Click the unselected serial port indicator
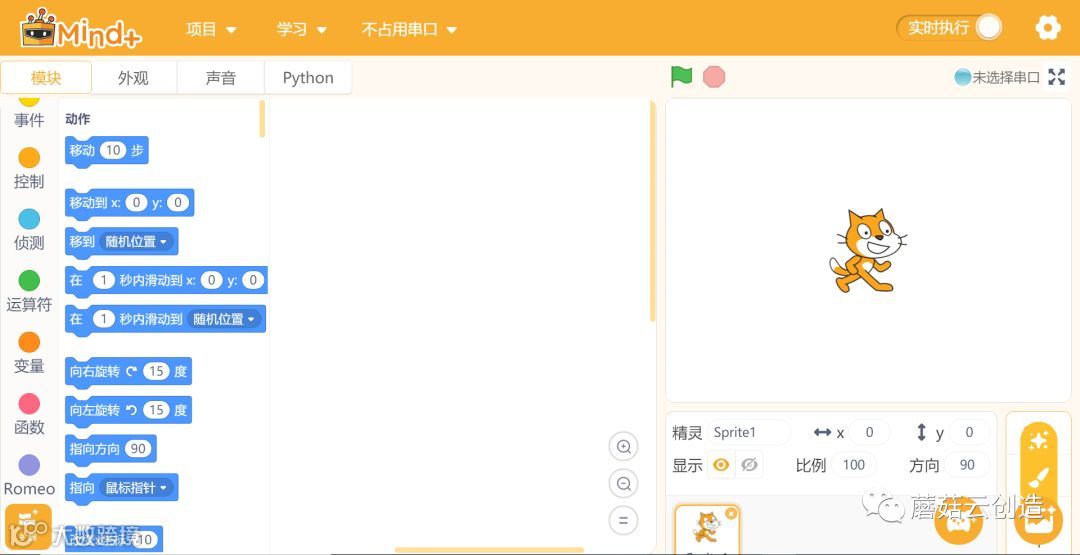The image size is (1080, 555). point(997,77)
